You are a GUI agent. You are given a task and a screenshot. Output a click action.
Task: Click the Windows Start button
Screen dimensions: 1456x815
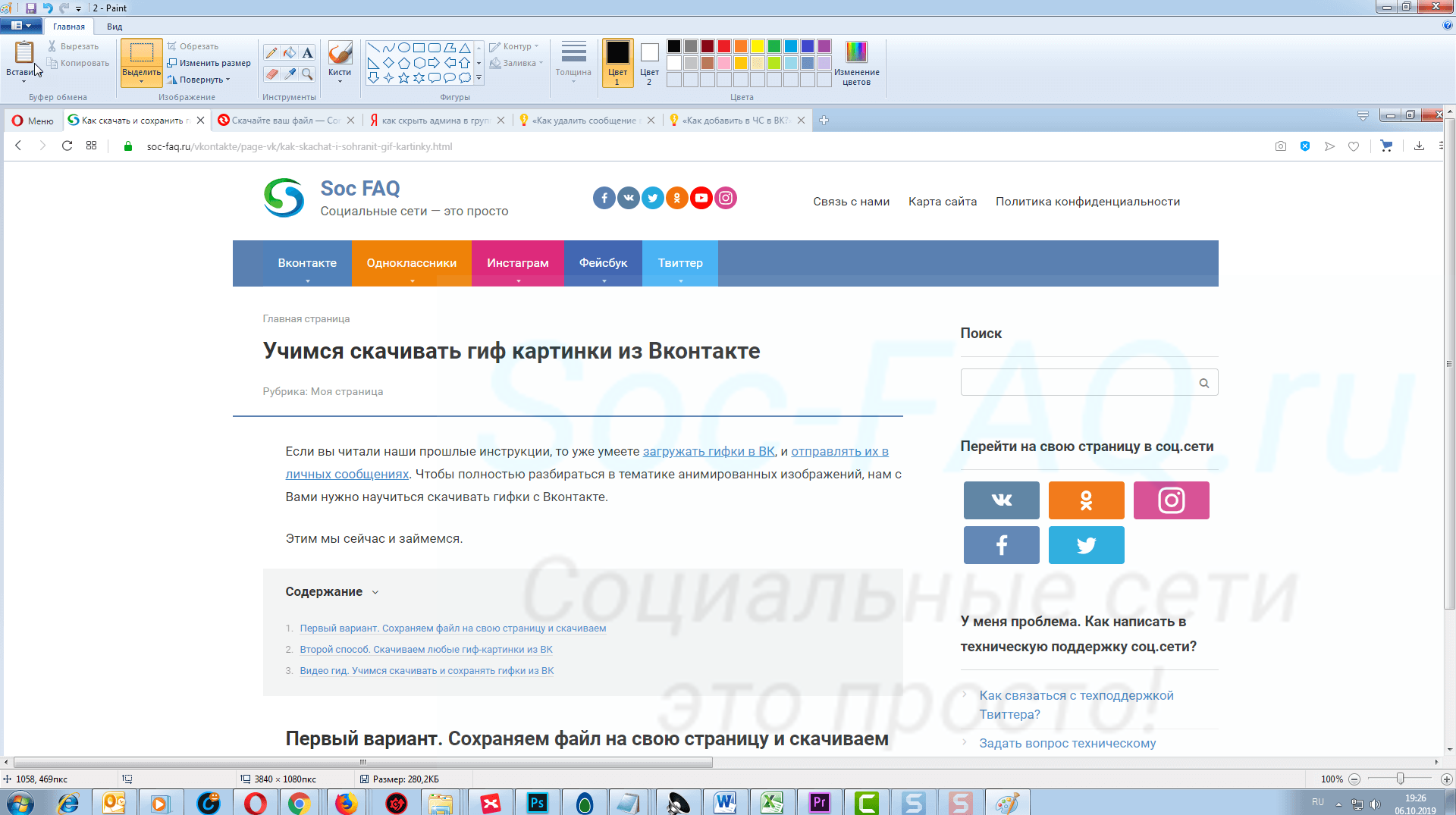pos(20,802)
